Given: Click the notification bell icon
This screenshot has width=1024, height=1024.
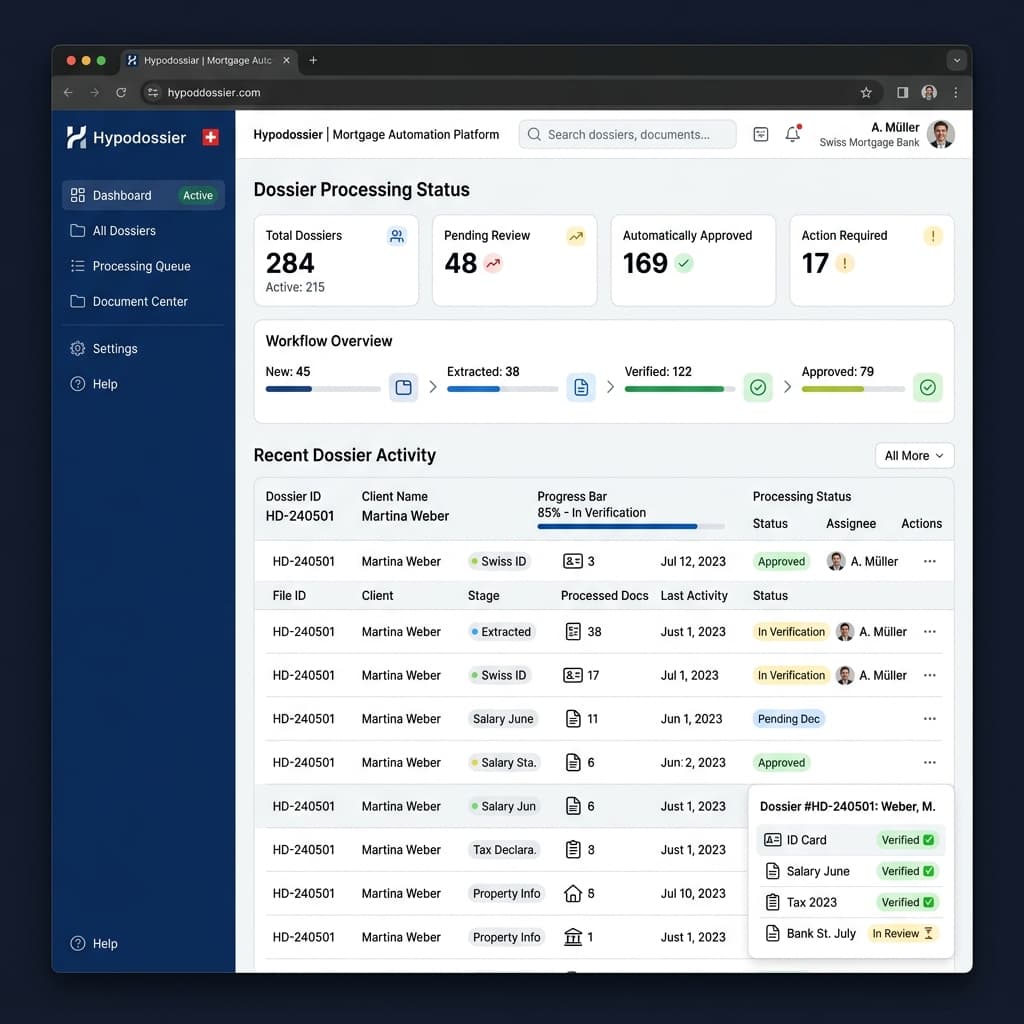Looking at the screenshot, I should (792, 134).
